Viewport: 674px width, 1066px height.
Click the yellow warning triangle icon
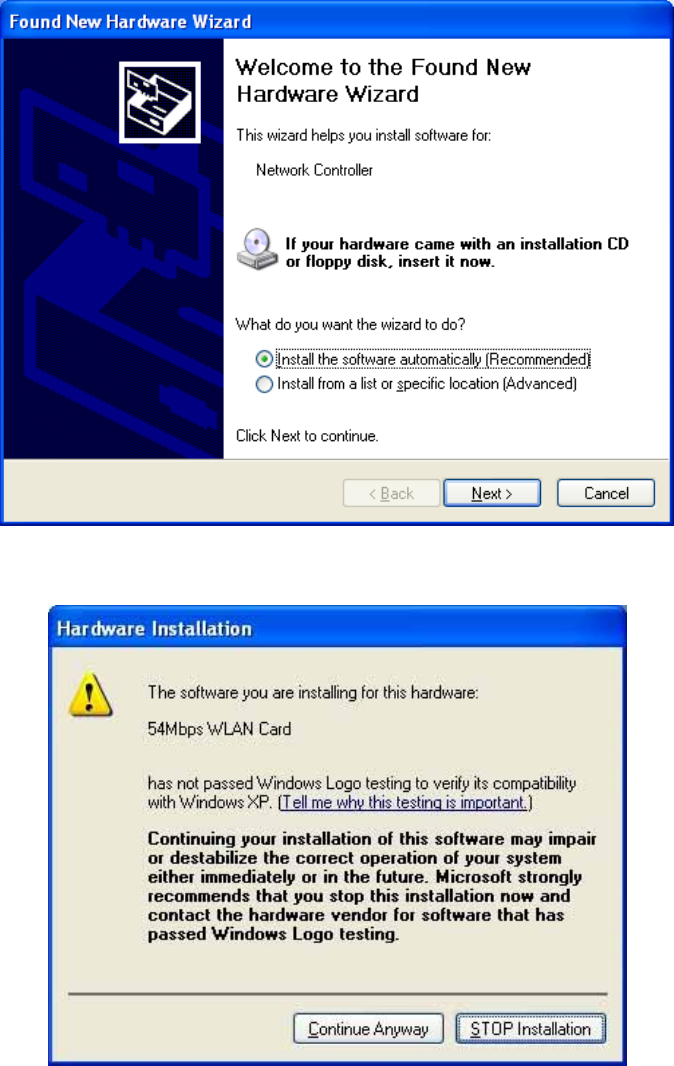[x=90, y=695]
